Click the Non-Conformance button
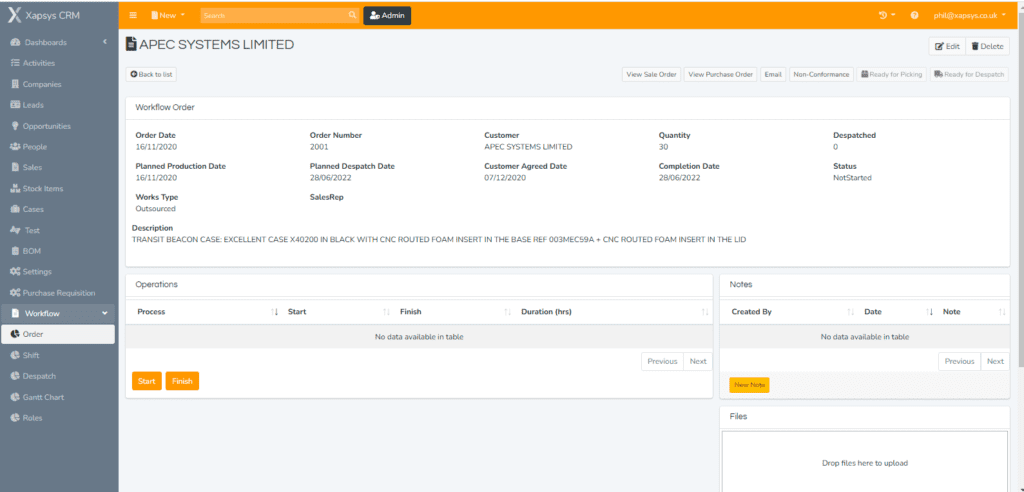1024x492 pixels. pos(821,74)
